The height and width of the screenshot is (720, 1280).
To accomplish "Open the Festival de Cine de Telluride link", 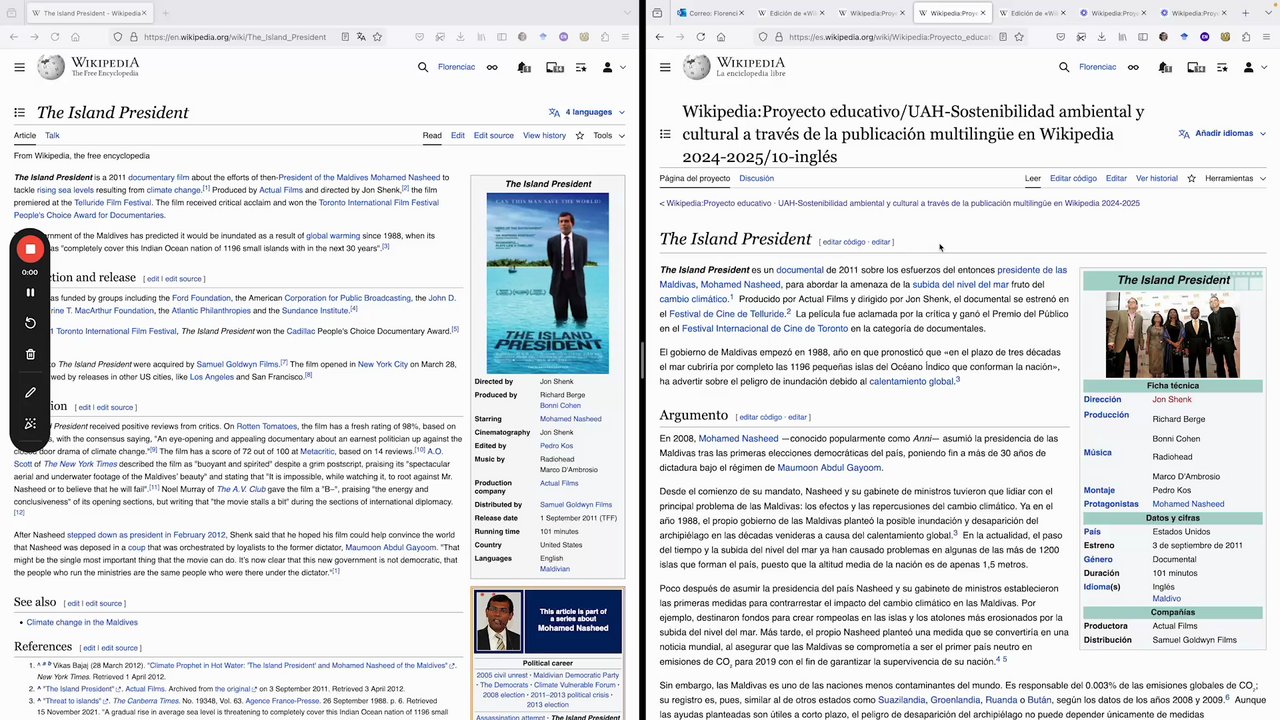I will (726, 314).
